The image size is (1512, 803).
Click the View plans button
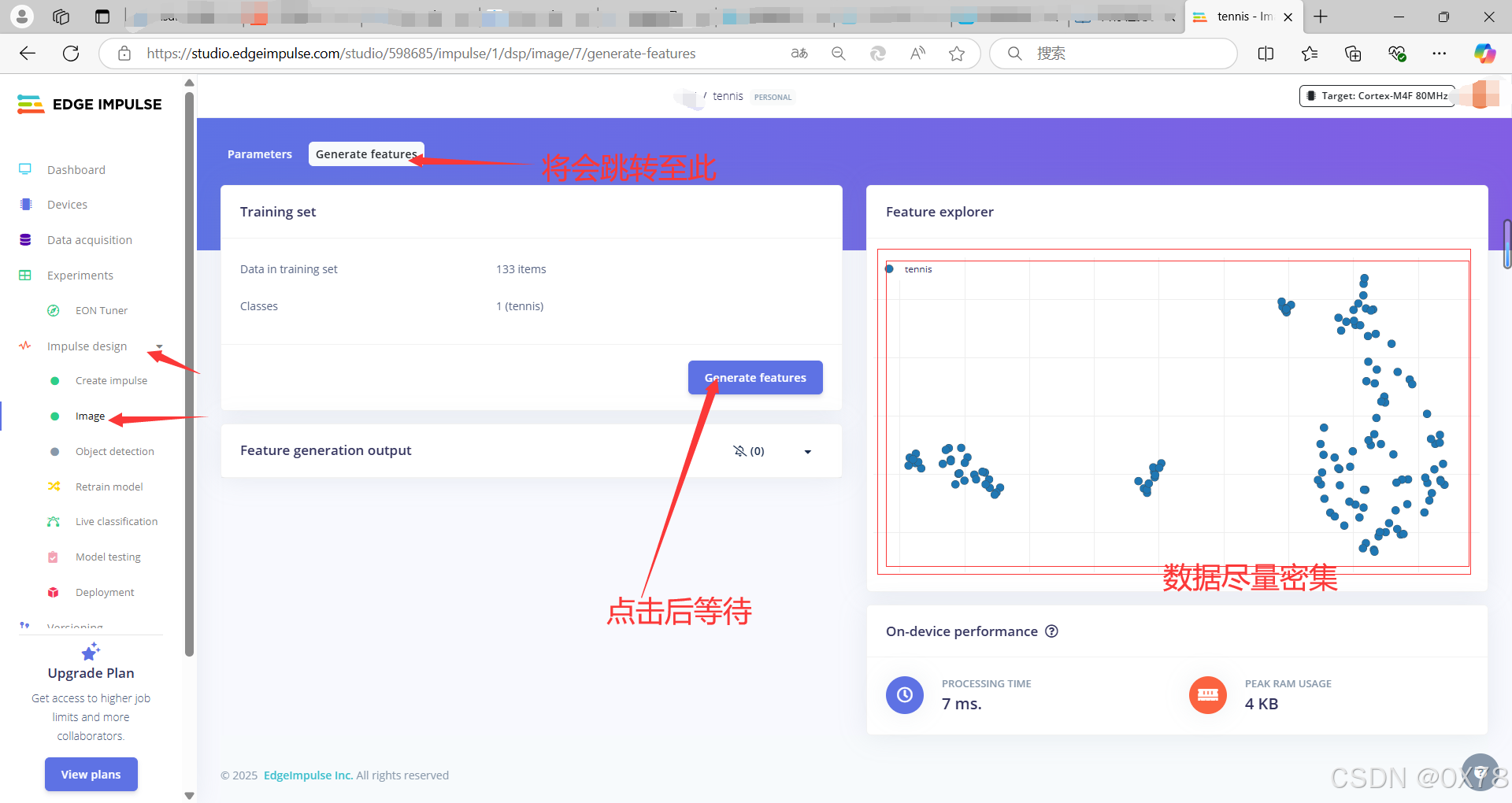click(x=91, y=775)
